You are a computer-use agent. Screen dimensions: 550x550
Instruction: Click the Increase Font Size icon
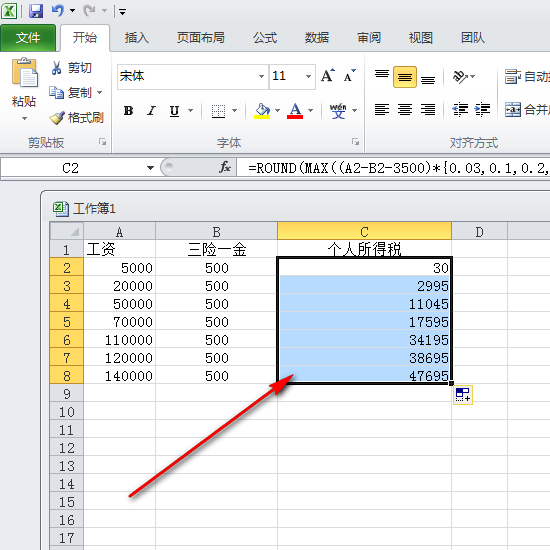(328, 75)
